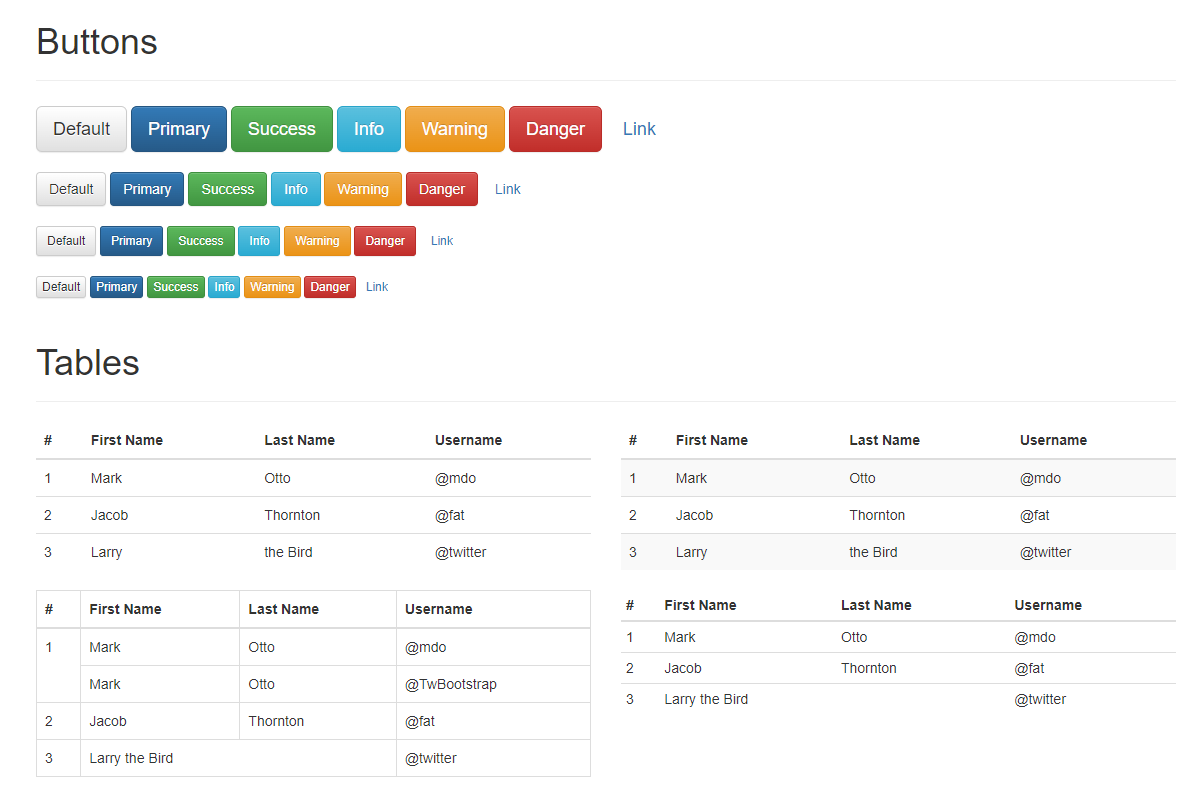This screenshot has height=807, width=1202.
Task: Click "the Bird" in the striped table
Action: (873, 552)
